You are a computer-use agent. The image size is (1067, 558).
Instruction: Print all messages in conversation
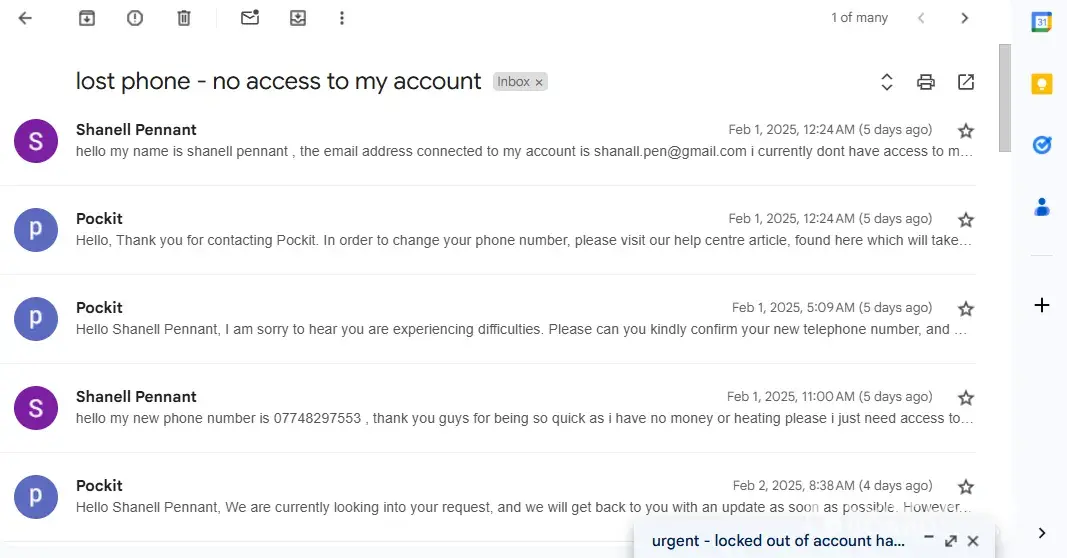(926, 82)
